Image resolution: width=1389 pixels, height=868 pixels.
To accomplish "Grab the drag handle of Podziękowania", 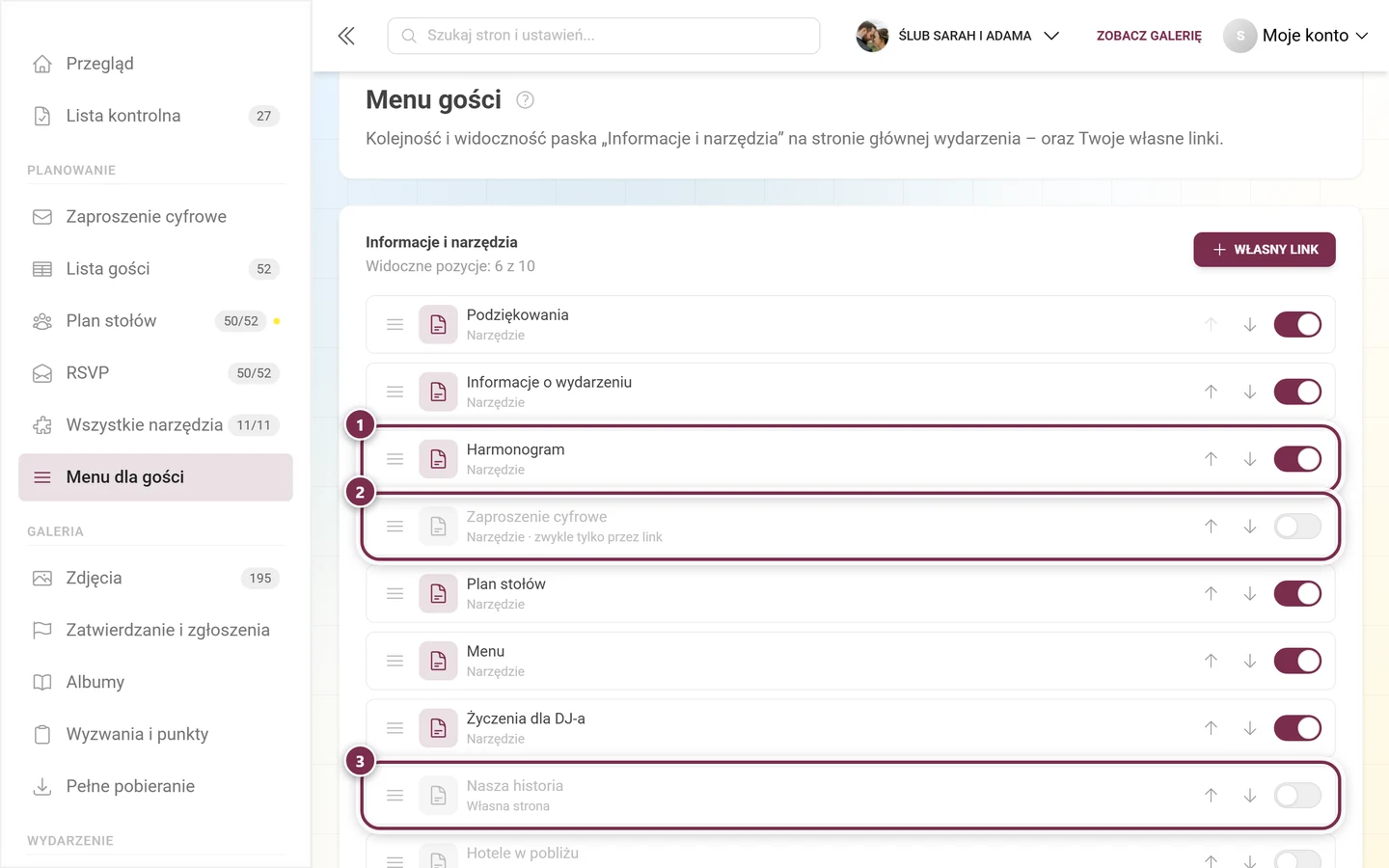I will pos(395,325).
